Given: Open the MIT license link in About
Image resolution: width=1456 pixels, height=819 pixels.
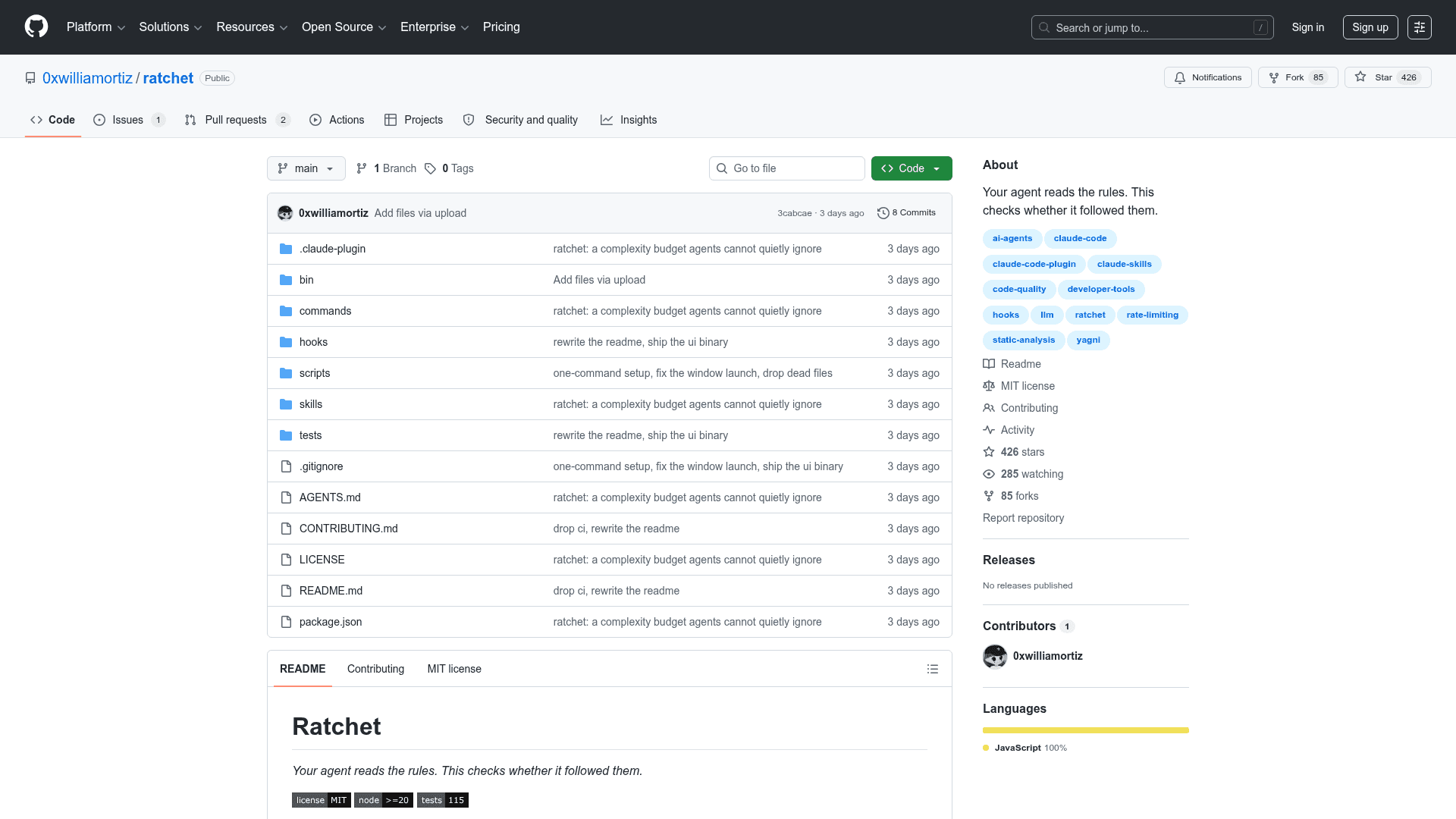Looking at the screenshot, I should [x=1018, y=386].
